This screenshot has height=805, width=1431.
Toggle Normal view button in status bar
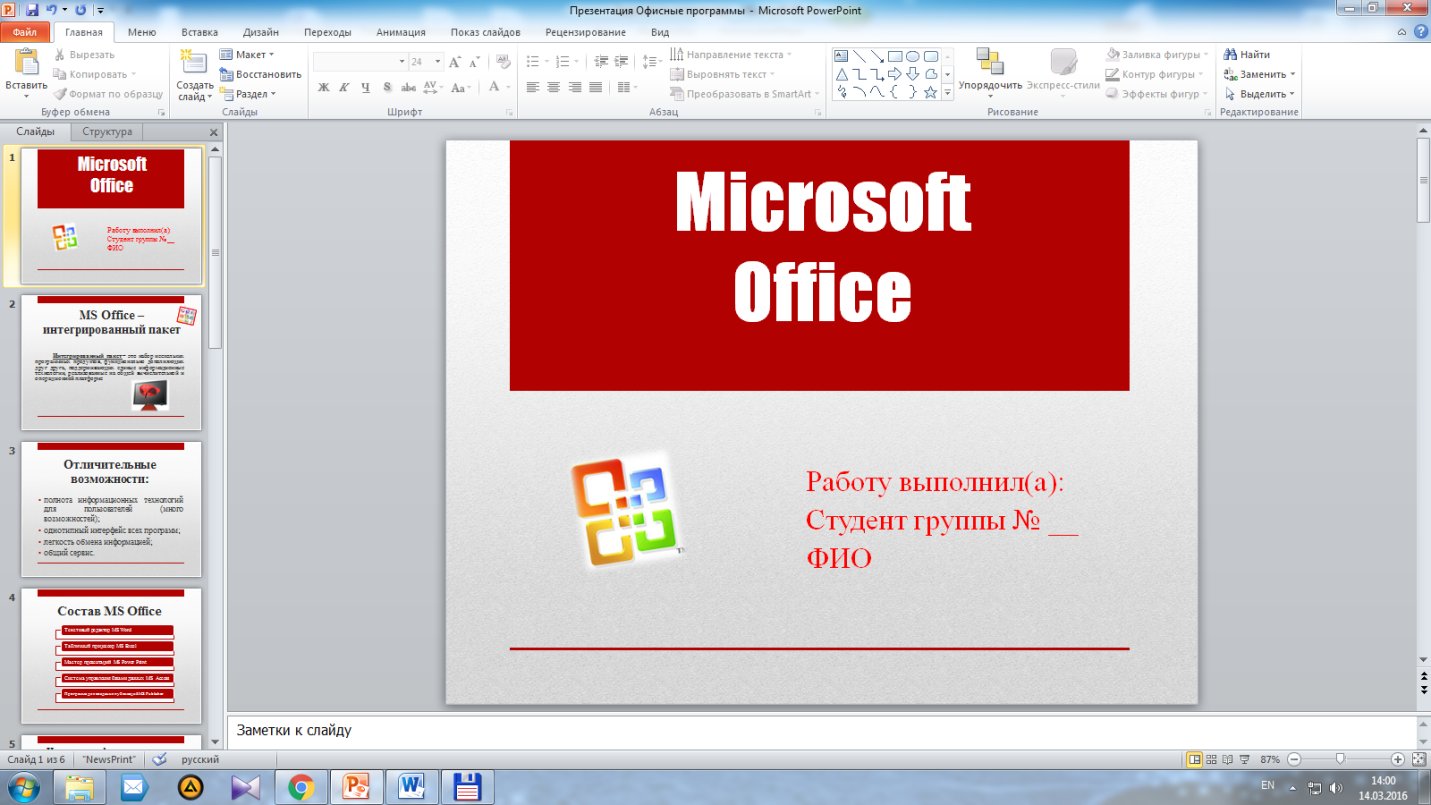pyautogui.click(x=1194, y=760)
